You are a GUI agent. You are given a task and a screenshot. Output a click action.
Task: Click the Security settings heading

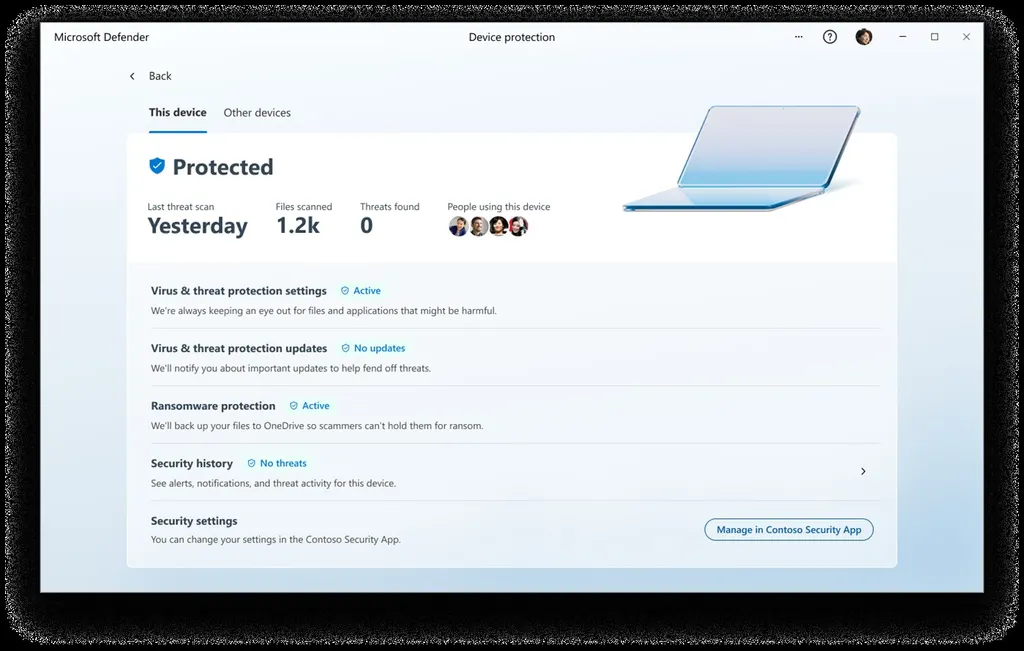click(x=194, y=520)
